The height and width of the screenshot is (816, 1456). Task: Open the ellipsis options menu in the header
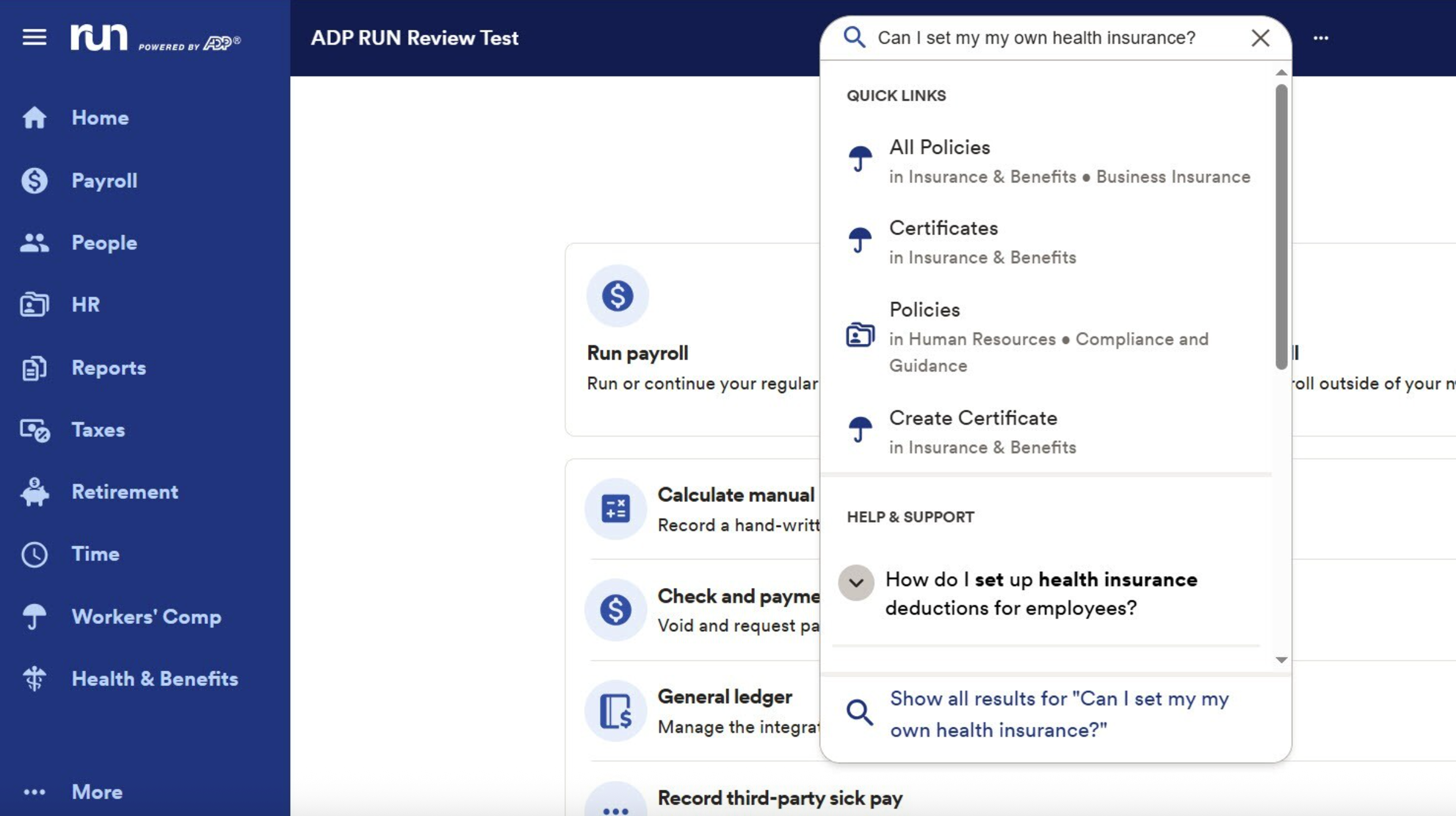click(x=1321, y=37)
